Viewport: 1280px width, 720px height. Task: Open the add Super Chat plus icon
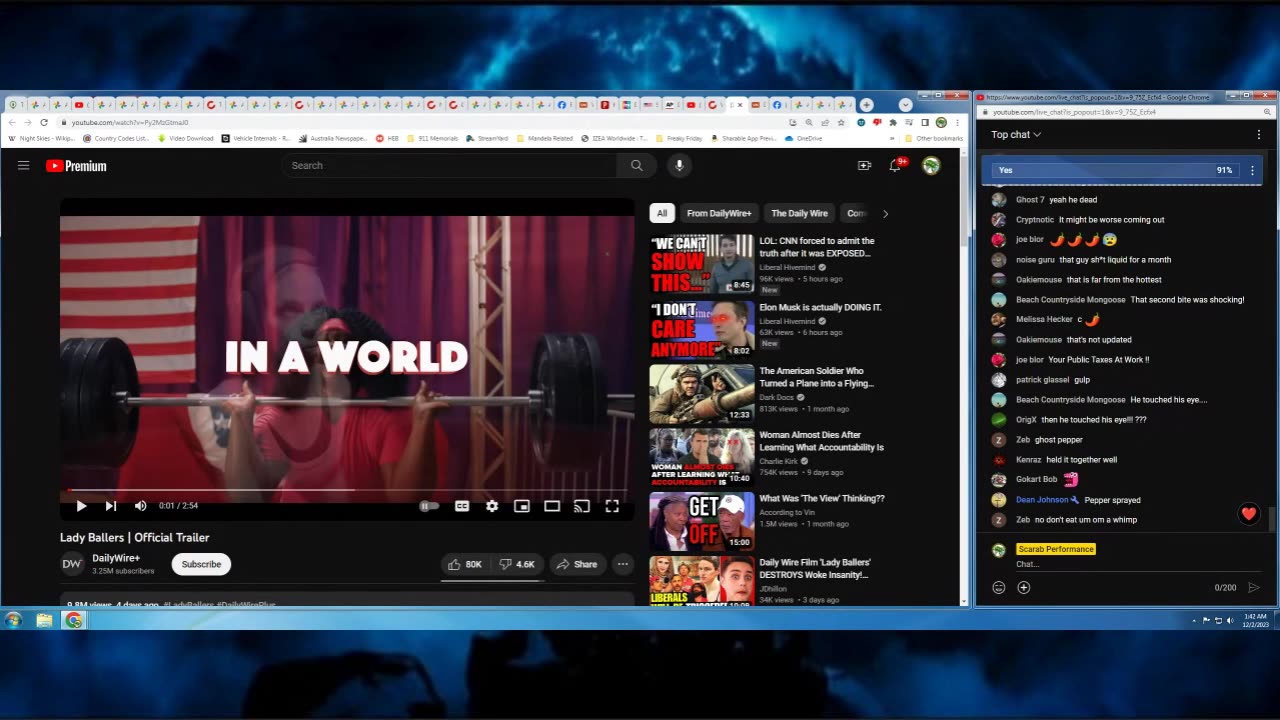(1023, 587)
